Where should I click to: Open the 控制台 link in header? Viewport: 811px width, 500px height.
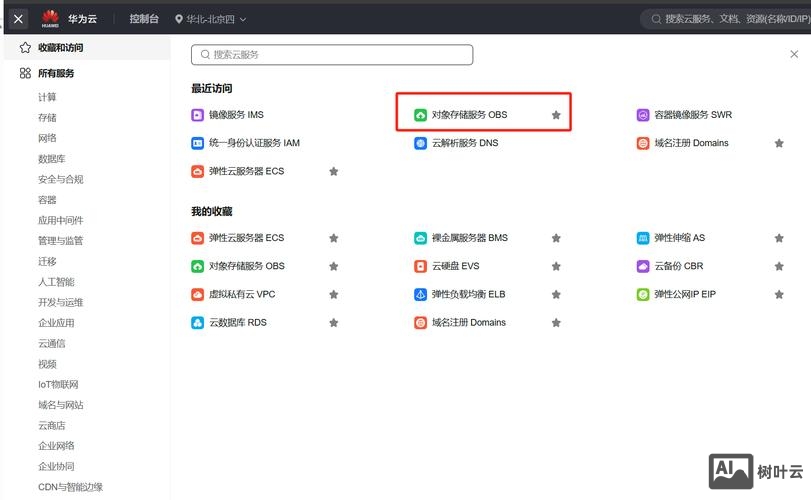pos(144,19)
